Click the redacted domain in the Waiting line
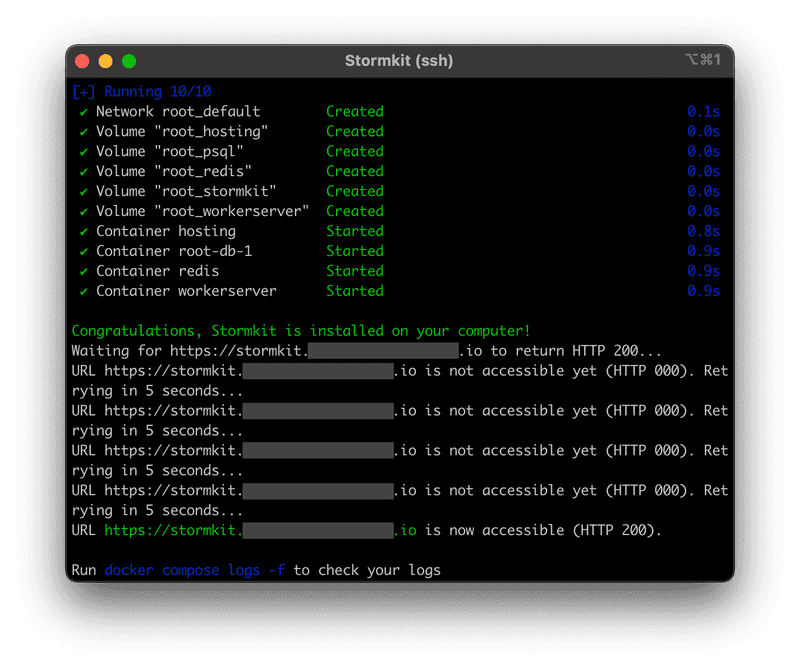Image resolution: width=800 pixels, height=669 pixels. [383, 351]
